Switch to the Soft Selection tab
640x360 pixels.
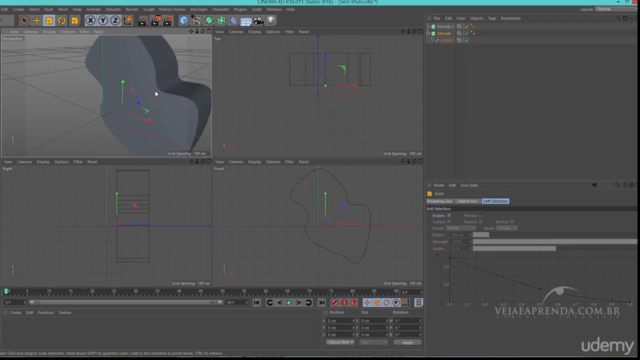[495, 201]
